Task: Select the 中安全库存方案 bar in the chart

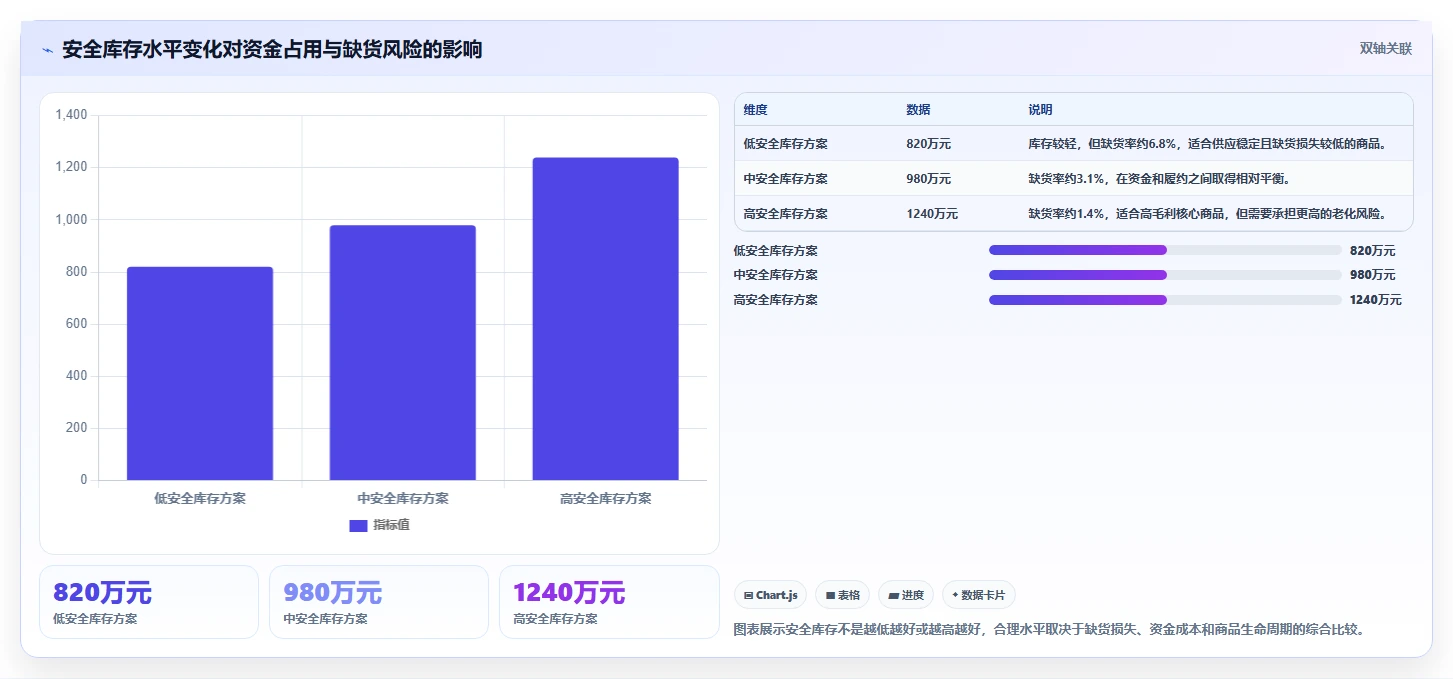Action: [403, 353]
